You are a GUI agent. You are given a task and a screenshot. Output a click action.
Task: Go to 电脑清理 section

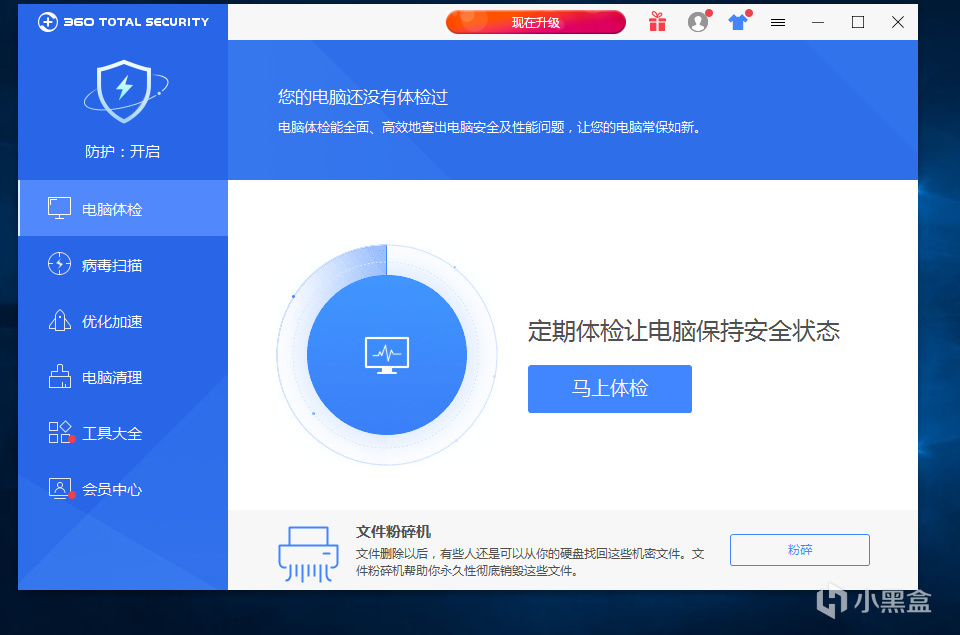click(123, 377)
